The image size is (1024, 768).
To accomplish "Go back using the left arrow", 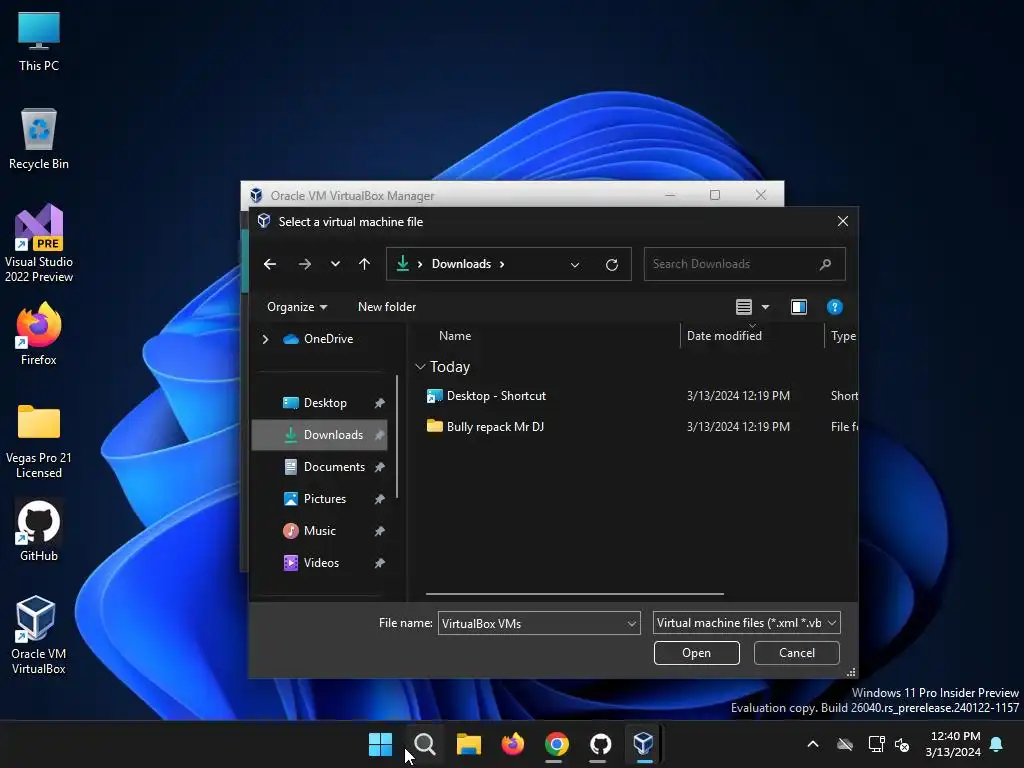I will pyautogui.click(x=270, y=264).
